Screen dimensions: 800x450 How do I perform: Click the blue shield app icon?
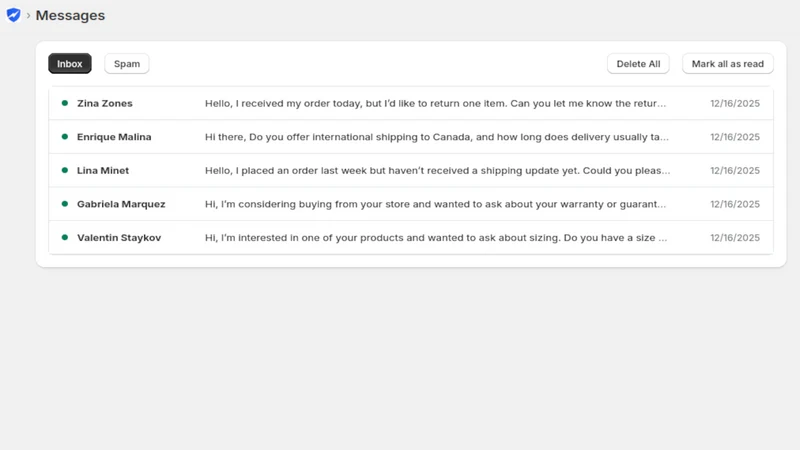13,15
